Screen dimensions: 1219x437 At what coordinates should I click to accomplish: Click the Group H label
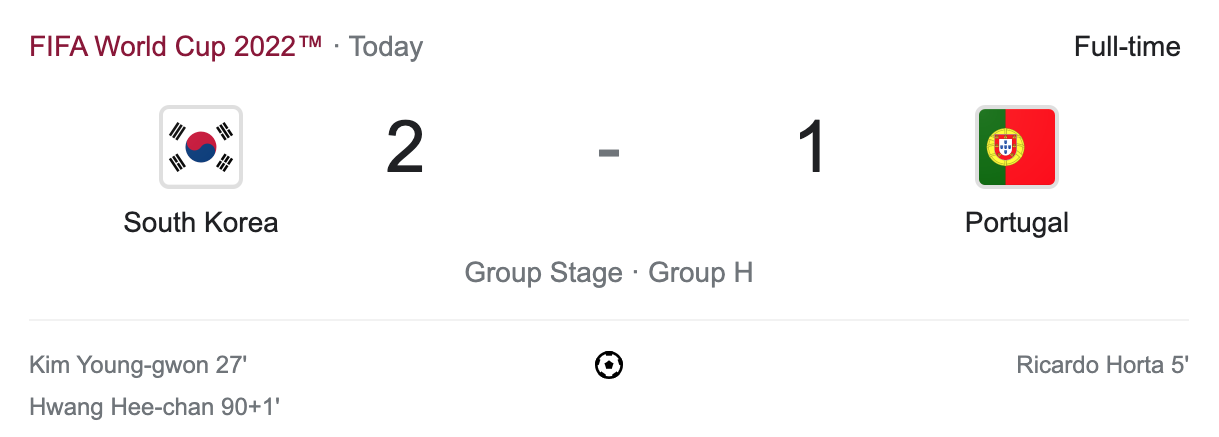[700, 273]
